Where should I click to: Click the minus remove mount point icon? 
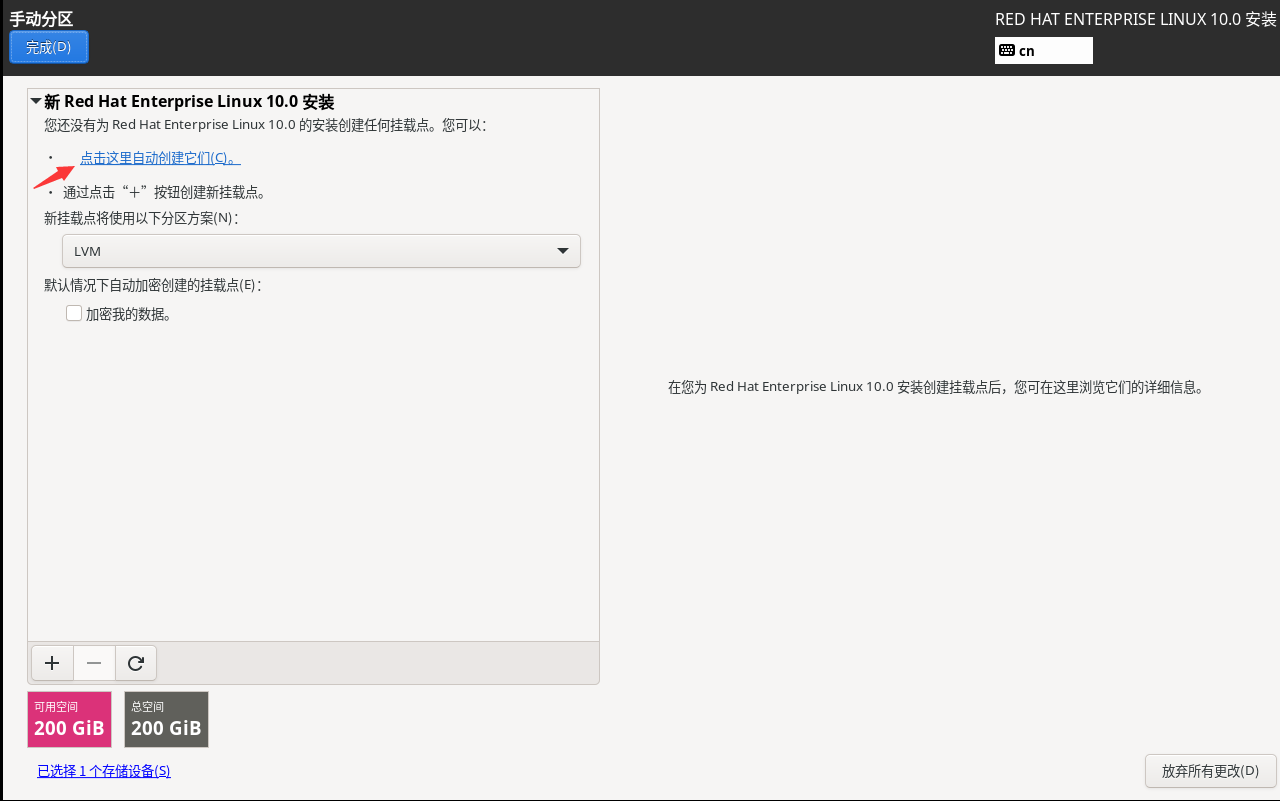[x=94, y=663]
